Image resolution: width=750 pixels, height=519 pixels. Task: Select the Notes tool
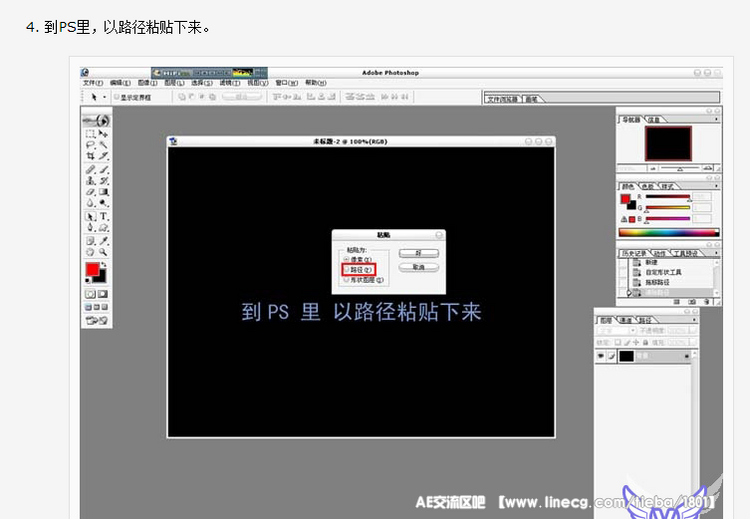click(x=90, y=241)
